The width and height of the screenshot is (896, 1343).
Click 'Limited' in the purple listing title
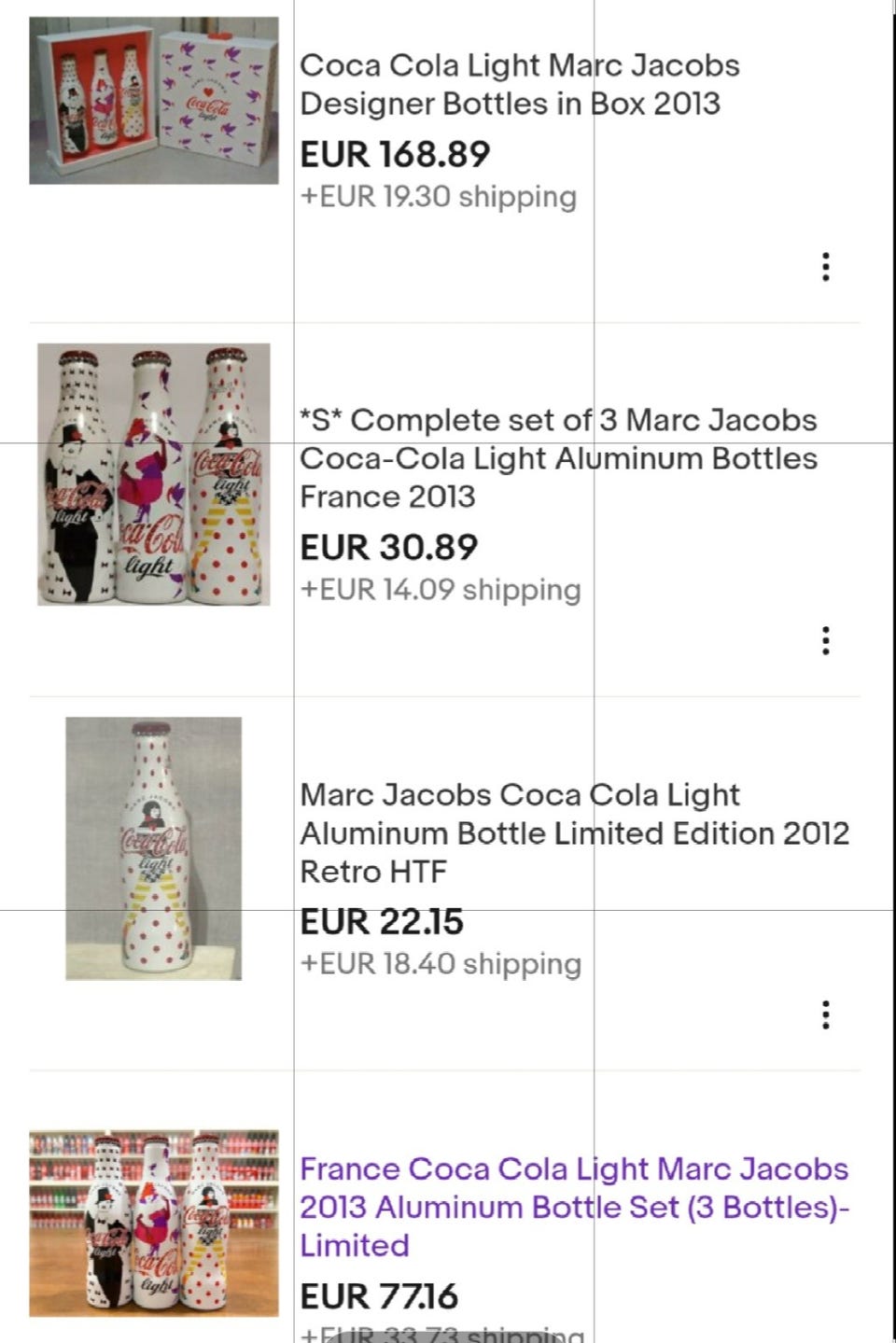[355, 1246]
